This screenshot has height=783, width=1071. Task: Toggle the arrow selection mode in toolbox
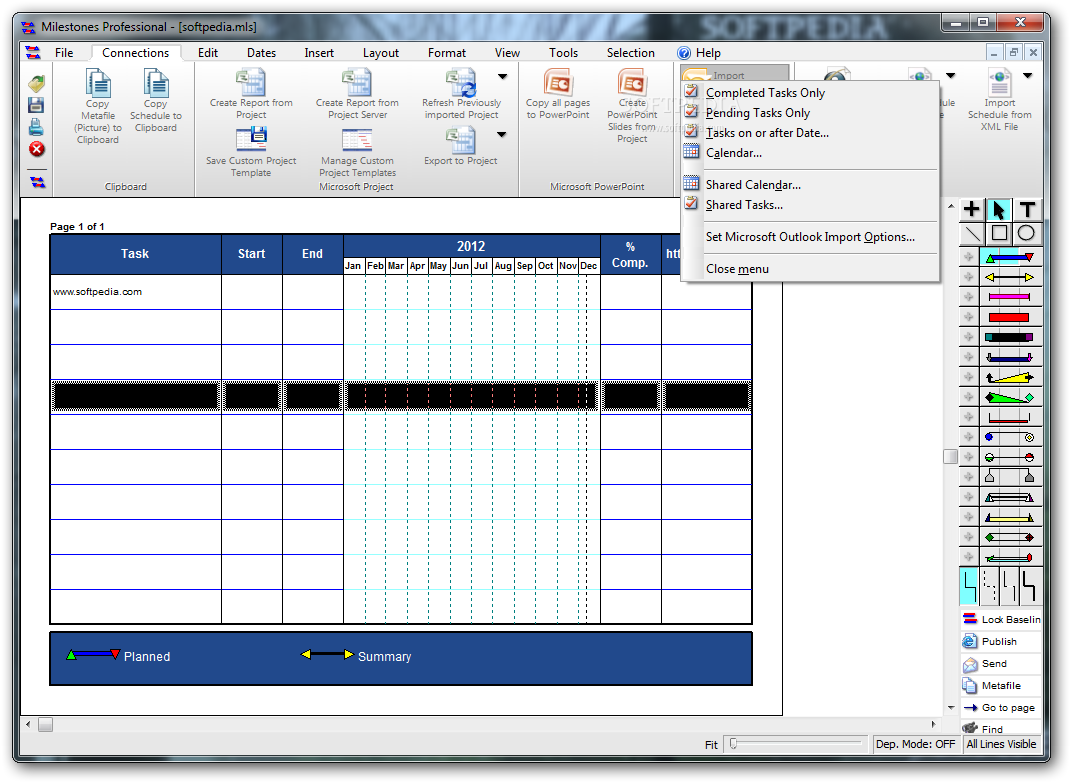pos(999,209)
